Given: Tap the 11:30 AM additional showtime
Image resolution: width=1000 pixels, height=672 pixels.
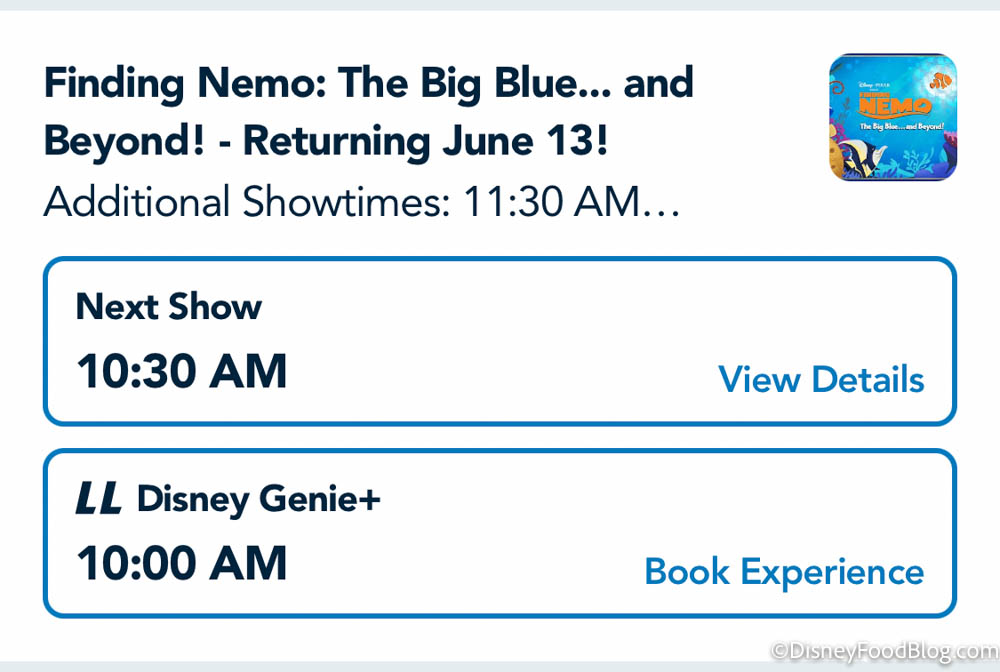Looking at the screenshot, I should pyautogui.click(x=550, y=203).
